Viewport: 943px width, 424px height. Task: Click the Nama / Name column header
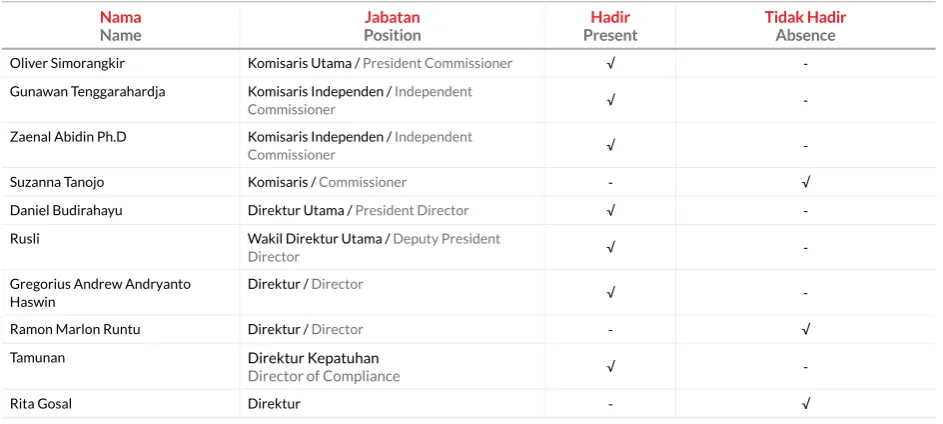[x=120, y=26]
